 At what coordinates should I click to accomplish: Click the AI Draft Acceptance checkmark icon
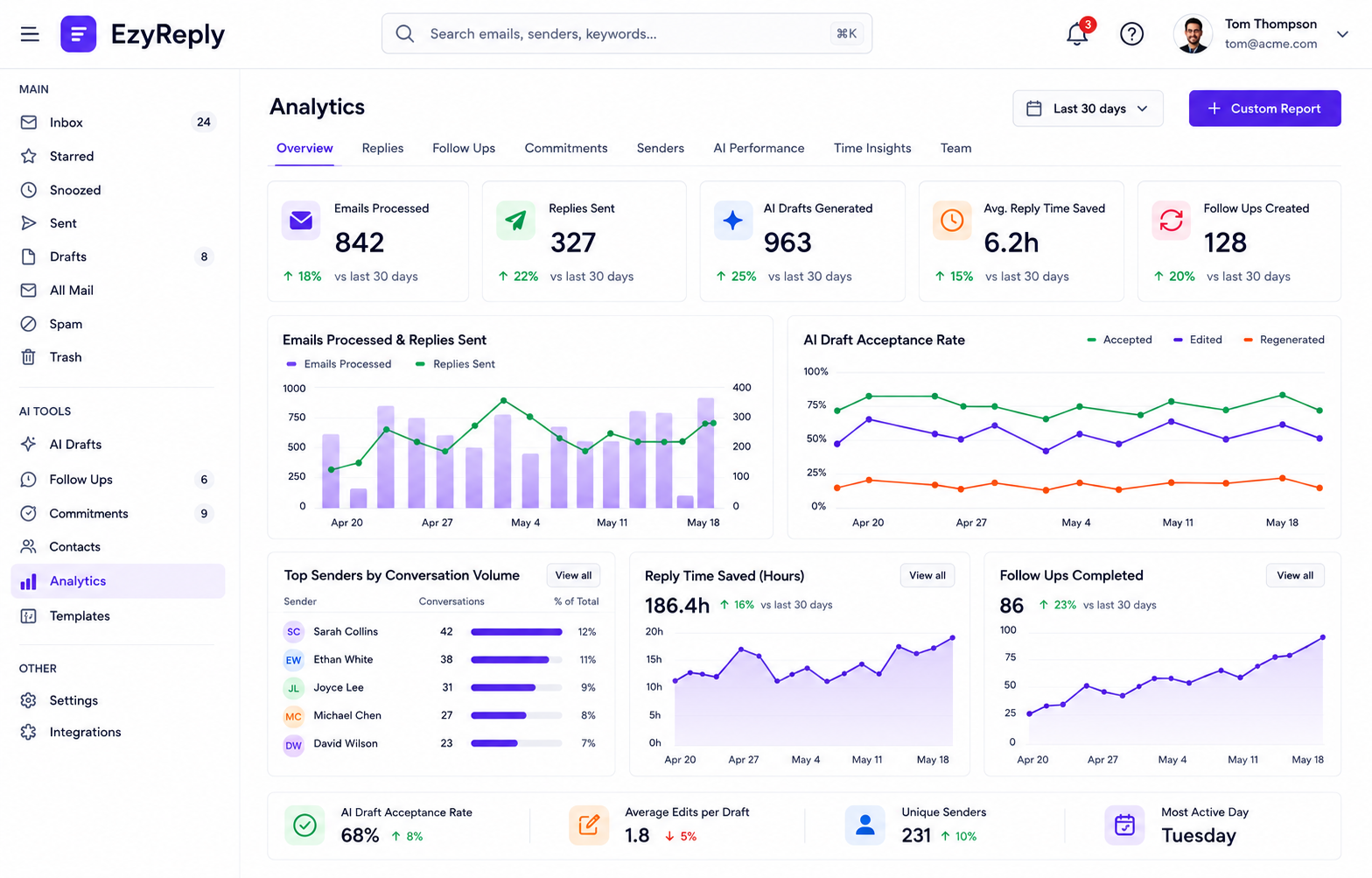304,825
